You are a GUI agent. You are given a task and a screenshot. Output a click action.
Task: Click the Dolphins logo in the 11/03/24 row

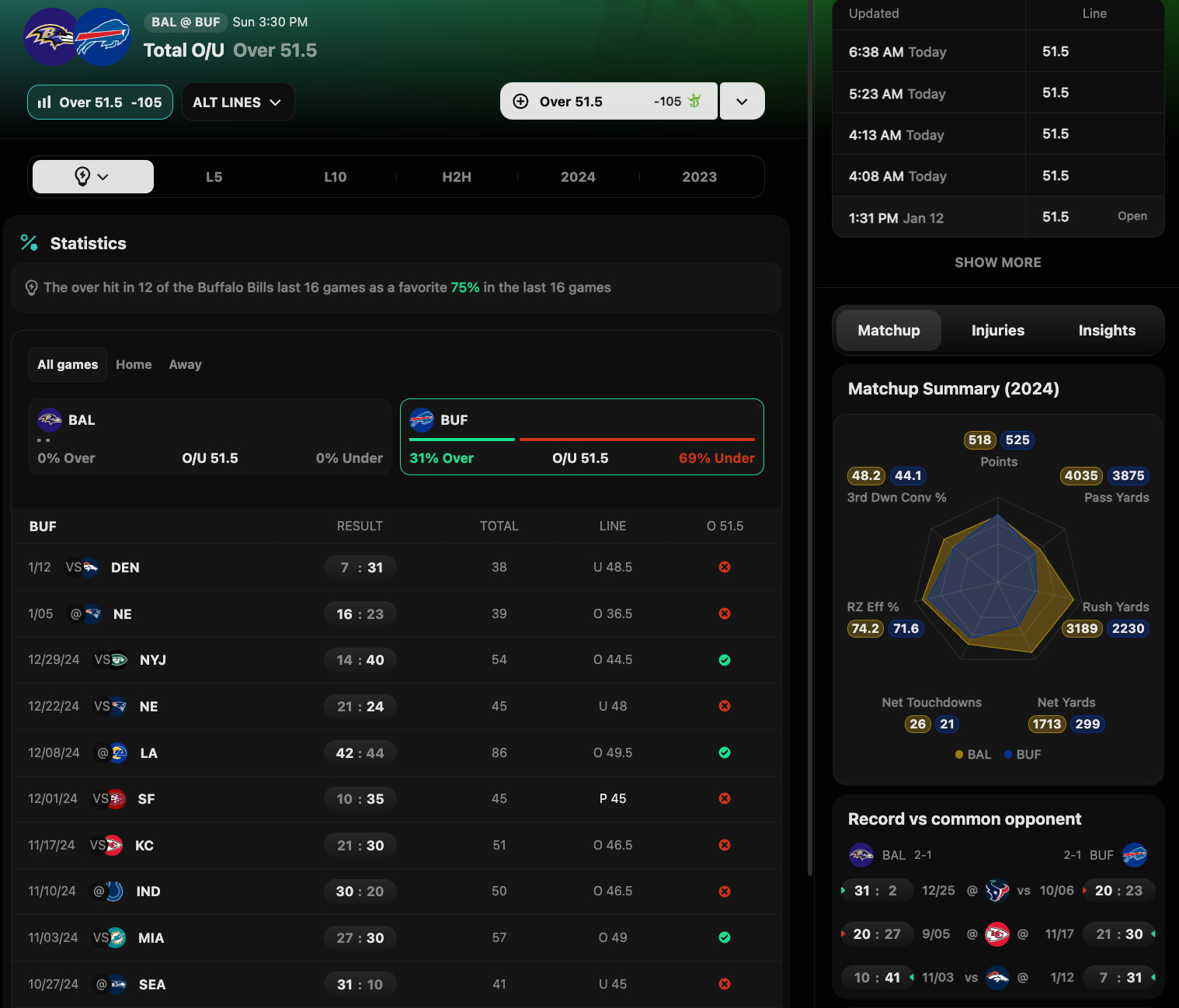point(117,938)
